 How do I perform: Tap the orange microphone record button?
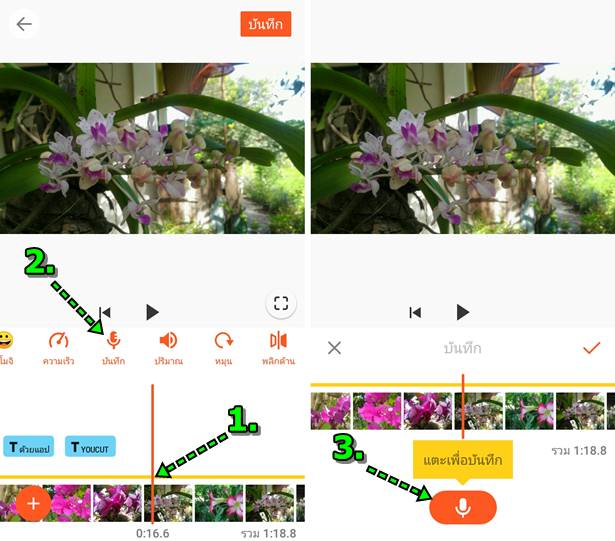463,507
